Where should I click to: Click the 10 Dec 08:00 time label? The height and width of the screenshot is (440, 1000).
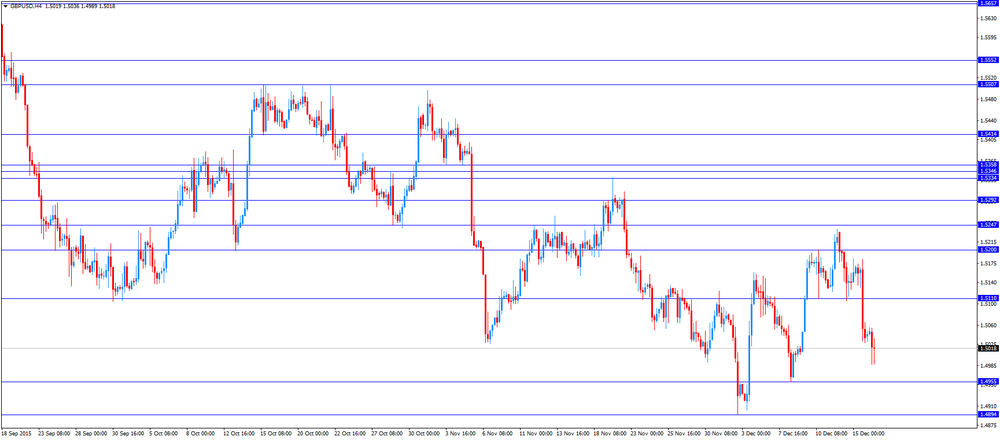(x=830, y=432)
